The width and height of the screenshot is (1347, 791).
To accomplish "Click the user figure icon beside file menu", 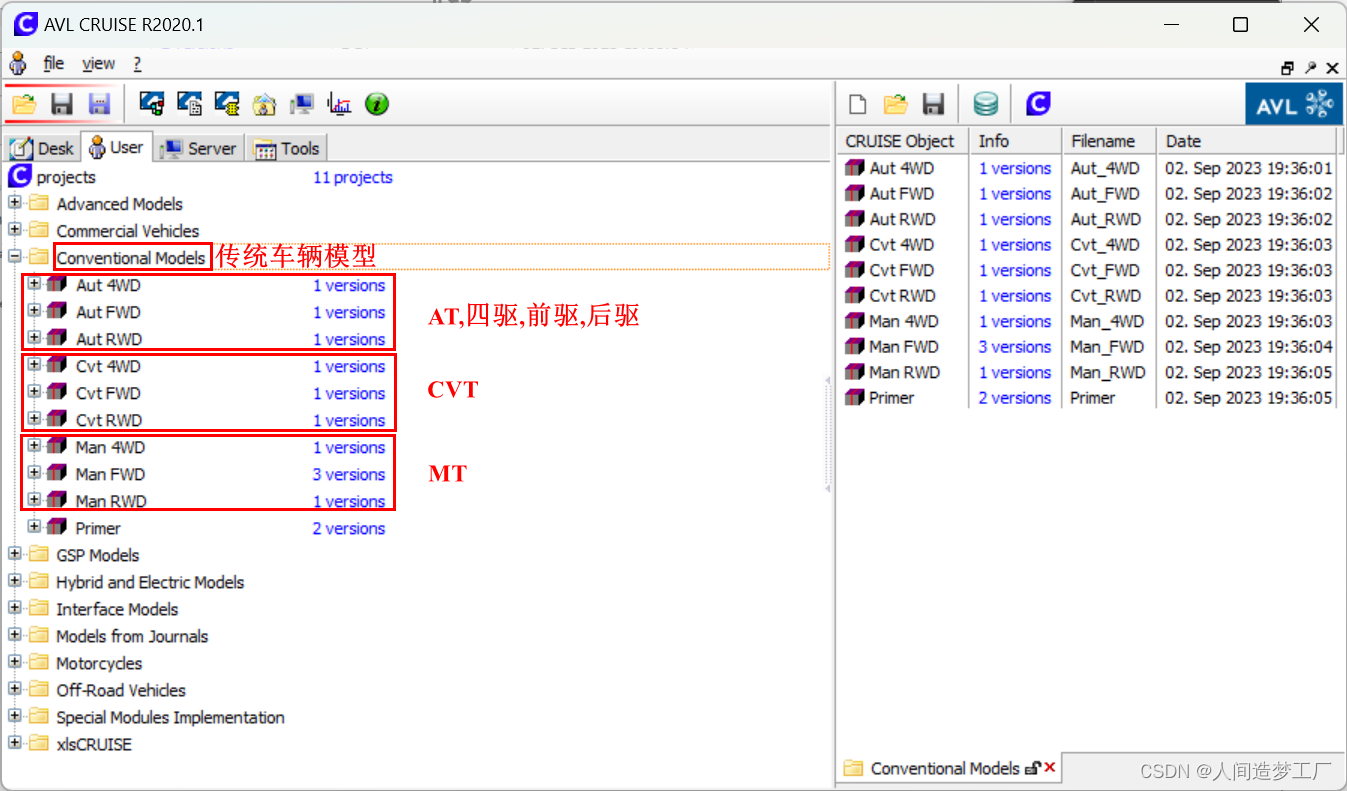I will pos(18,63).
